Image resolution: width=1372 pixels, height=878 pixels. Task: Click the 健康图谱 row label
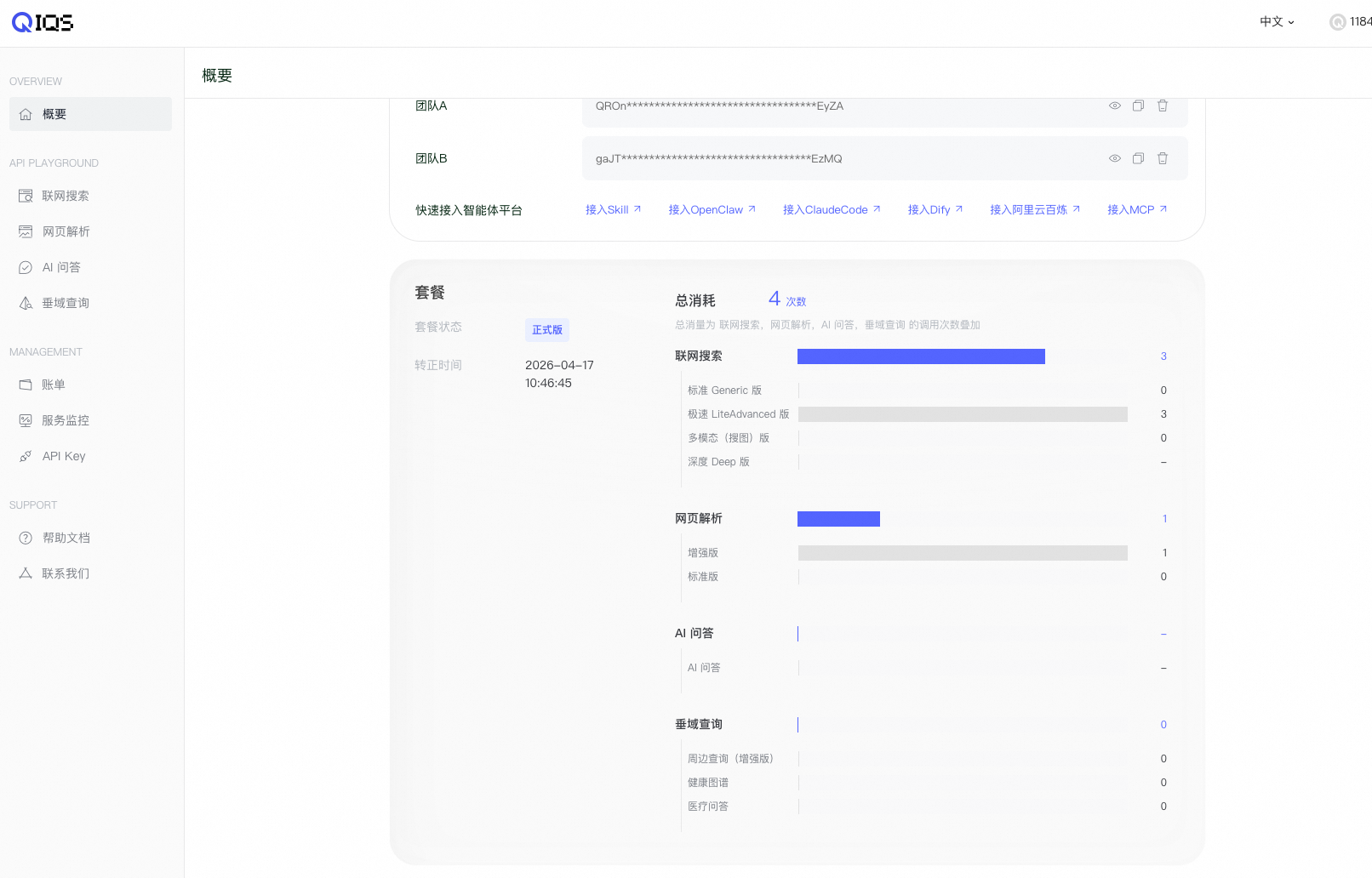(x=708, y=783)
